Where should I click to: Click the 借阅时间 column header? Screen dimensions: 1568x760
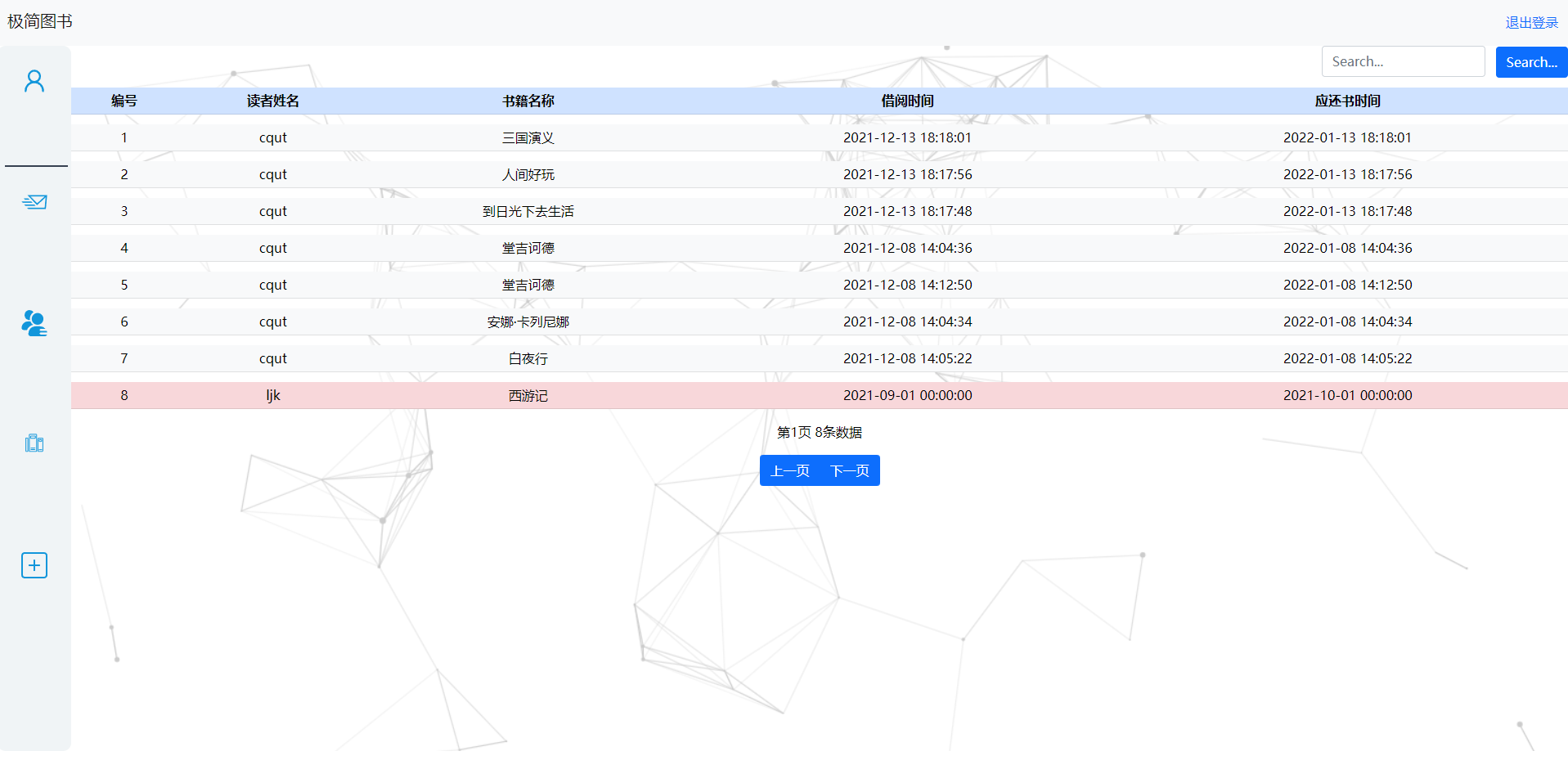point(908,101)
